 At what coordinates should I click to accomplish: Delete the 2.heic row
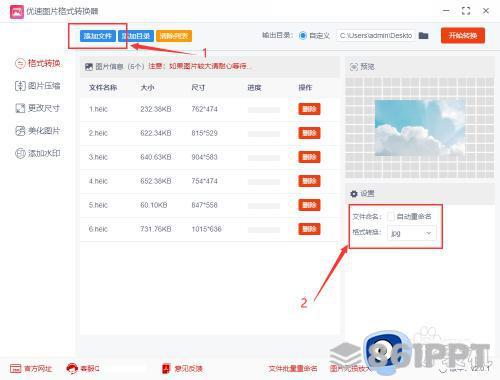(309, 133)
